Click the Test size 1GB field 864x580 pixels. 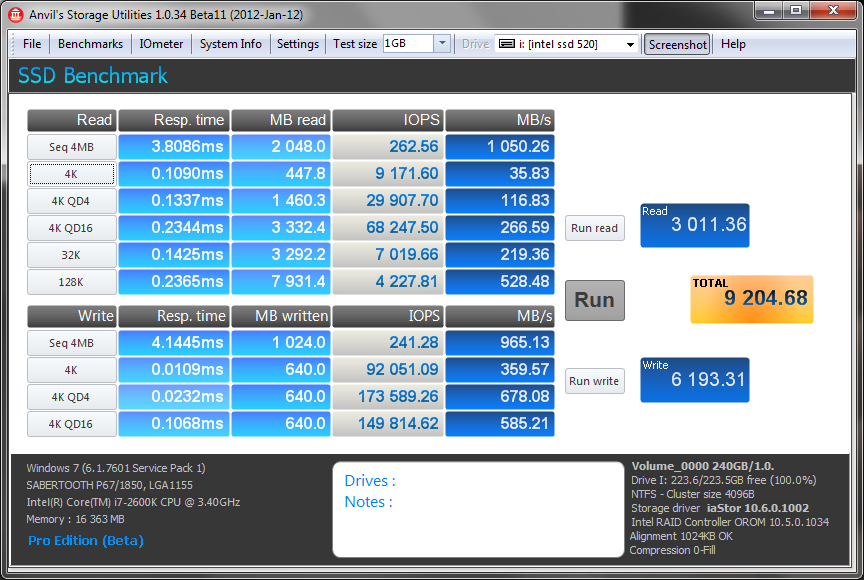coord(408,44)
